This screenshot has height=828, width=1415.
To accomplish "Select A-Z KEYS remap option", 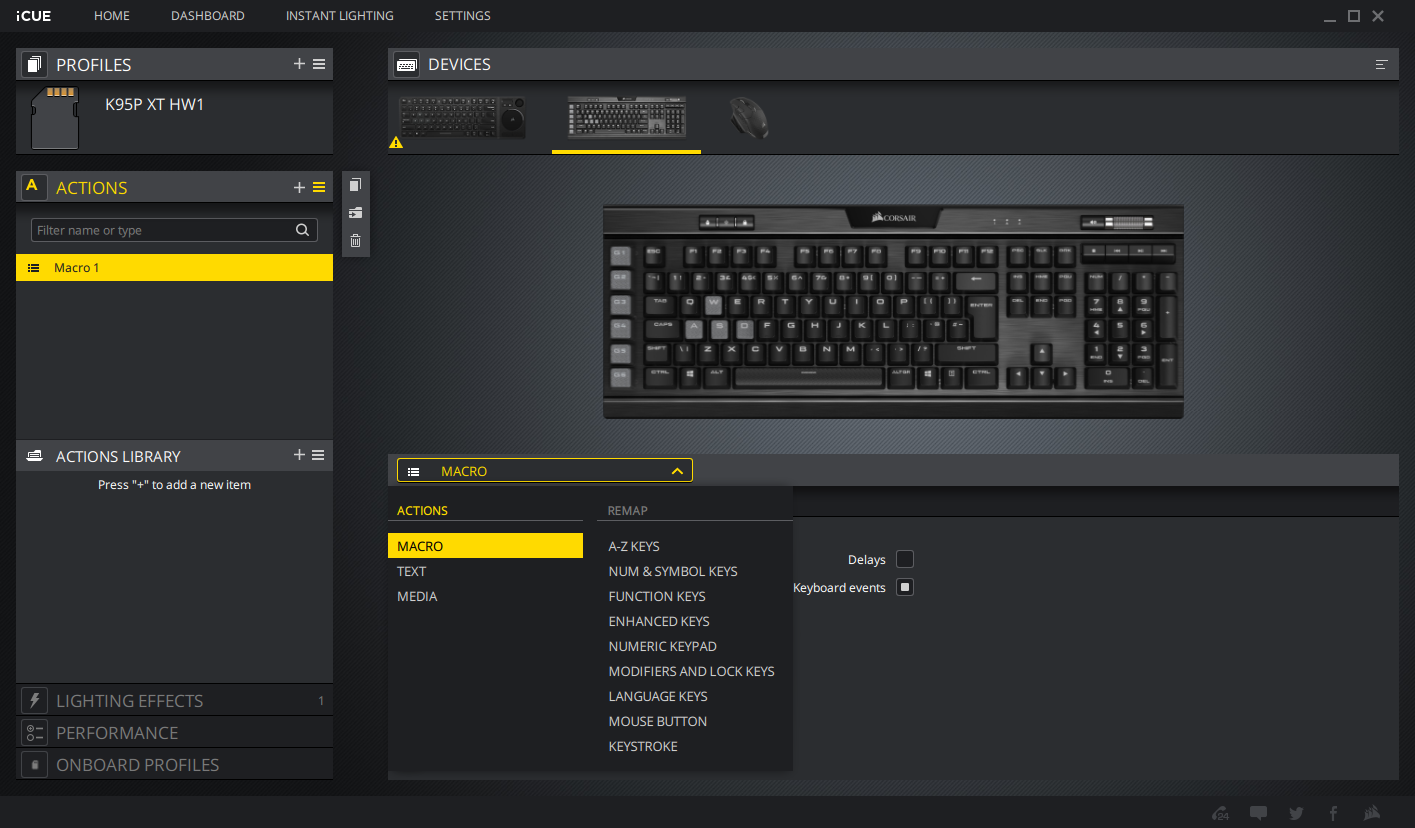I will [634, 546].
